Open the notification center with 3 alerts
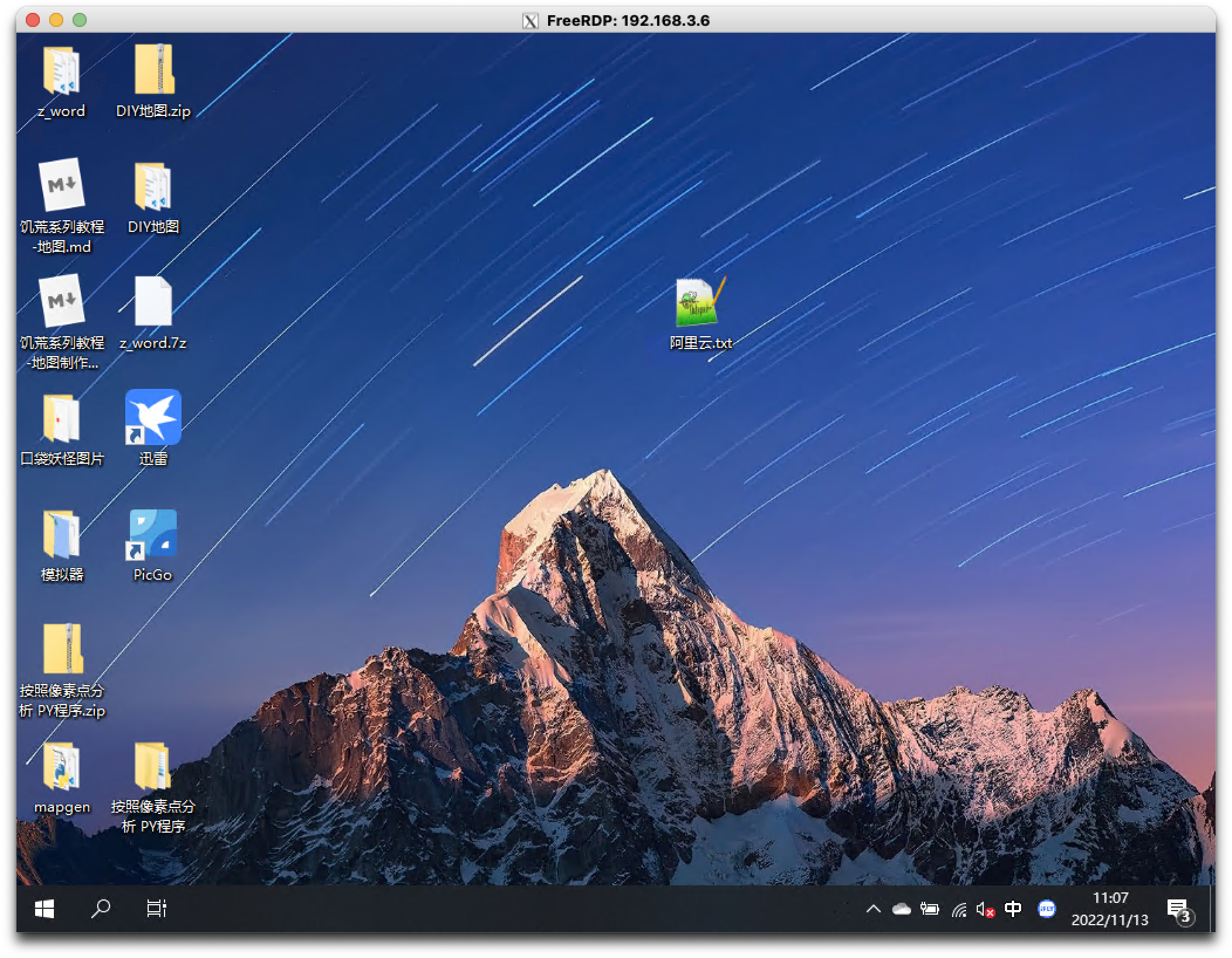Viewport: 1232px width, 958px height. point(1179,910)
